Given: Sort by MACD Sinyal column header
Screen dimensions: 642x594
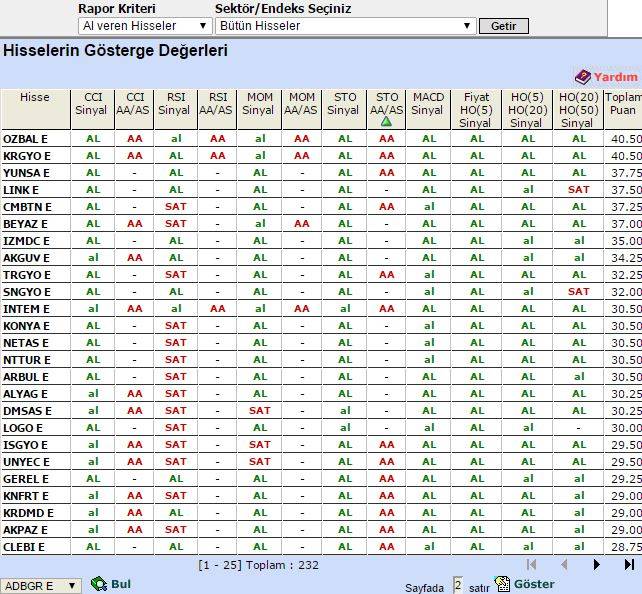Looking at the screenshot, I should point(427,104).
